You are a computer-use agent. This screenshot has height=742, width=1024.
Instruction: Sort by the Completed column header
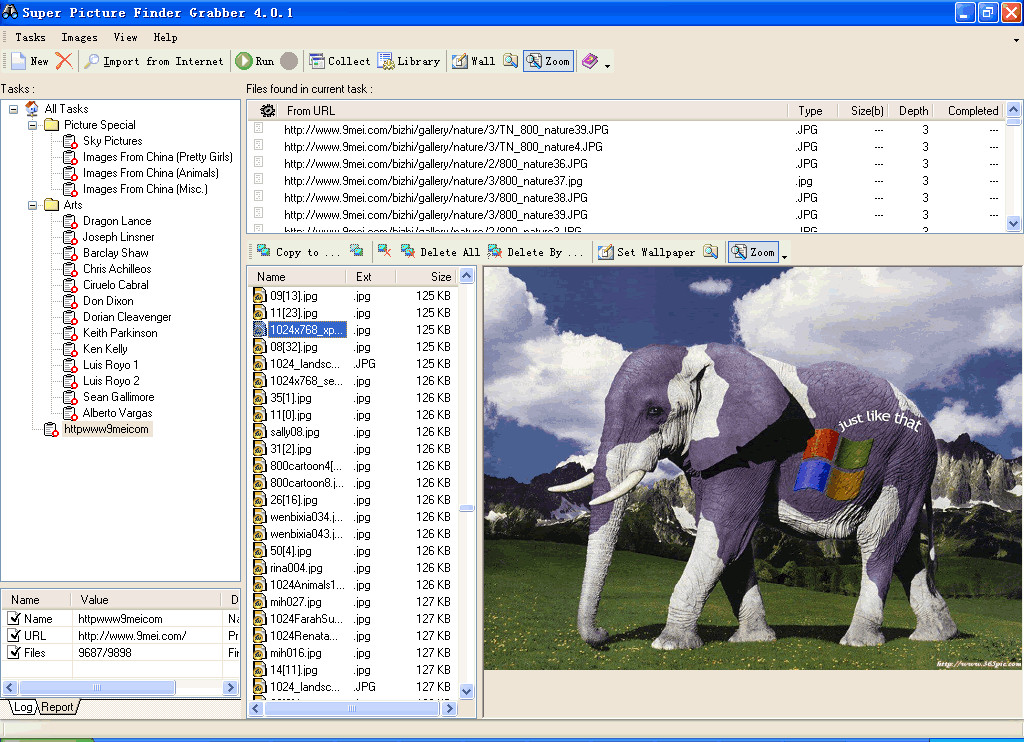pyautogui.click(x=972, y=111)
